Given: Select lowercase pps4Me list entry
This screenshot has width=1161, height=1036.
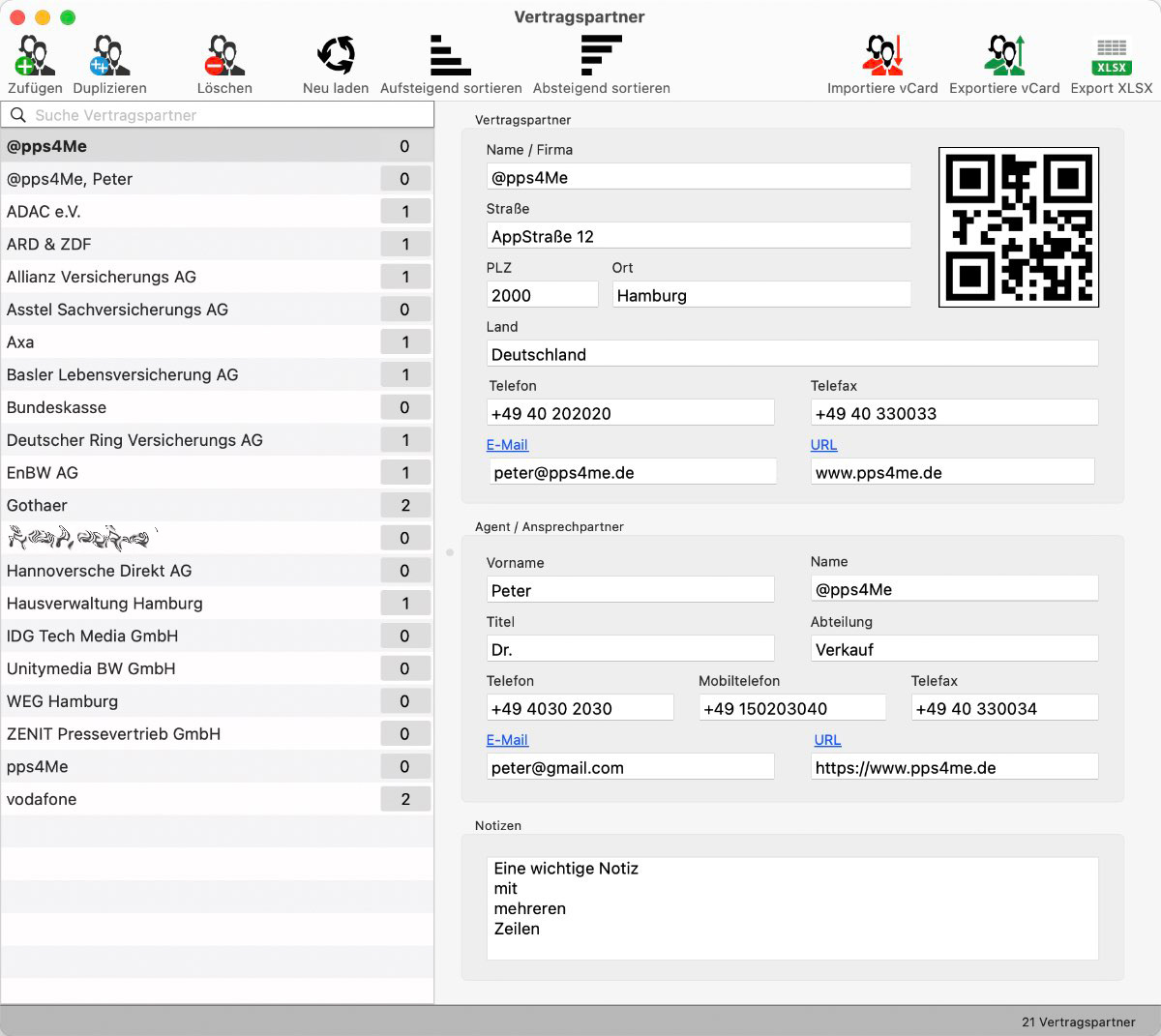Looking at the screenshot, I should click(x=217, y=767).
